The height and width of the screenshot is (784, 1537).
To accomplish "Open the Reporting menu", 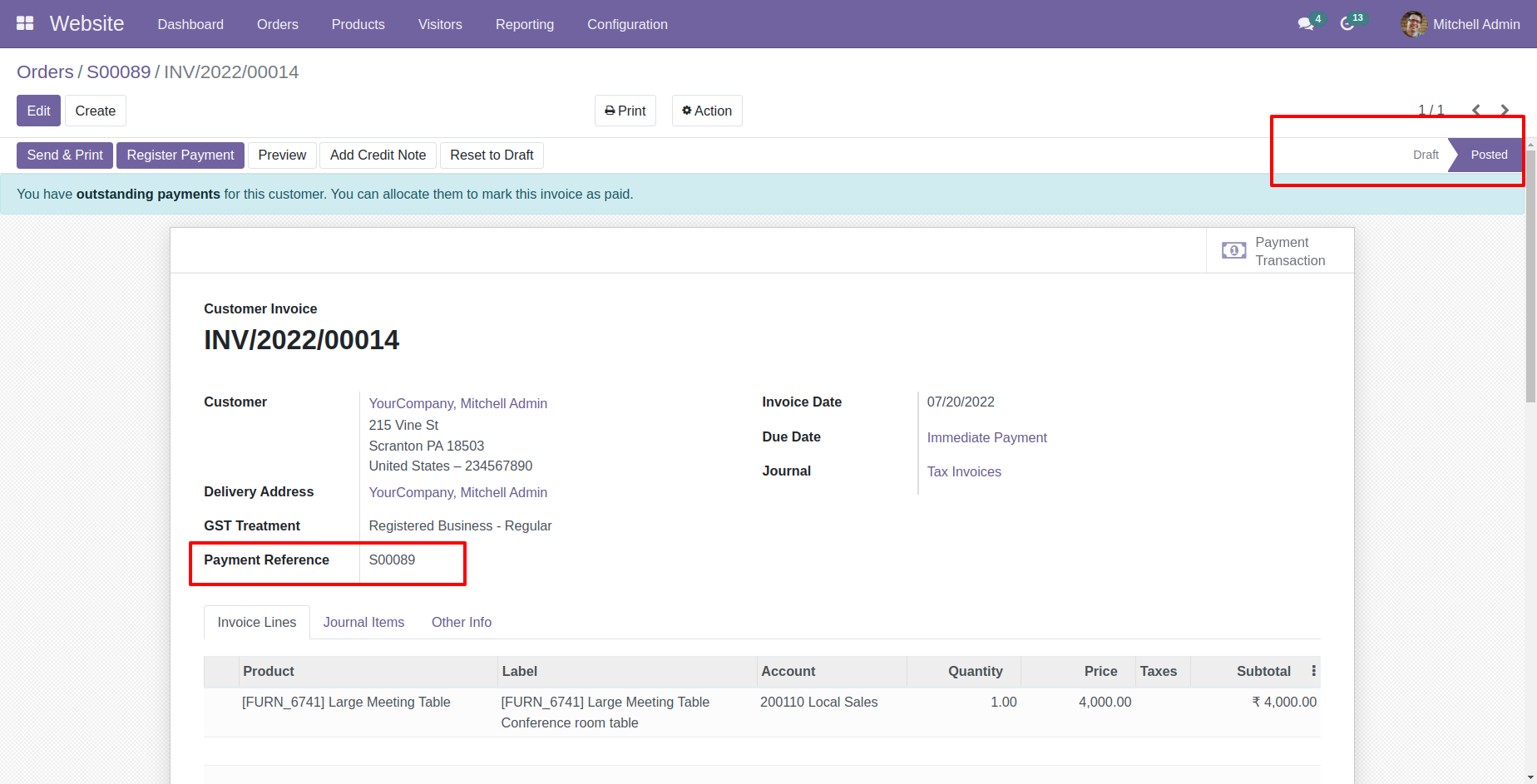I will pyautogui.click(x=525, y=24).
